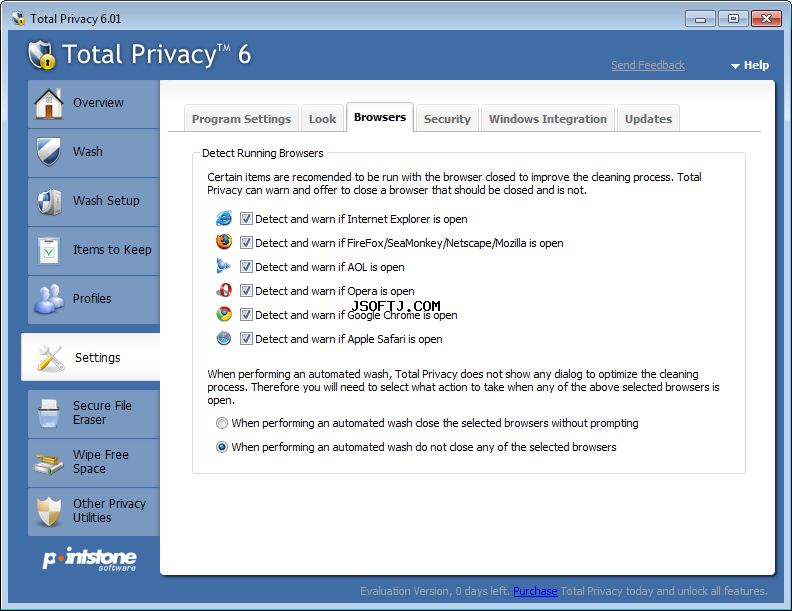This screenshot has width=792, height=611.
Task: Click the Google Chrome browser icon
Action: point(224,314)
